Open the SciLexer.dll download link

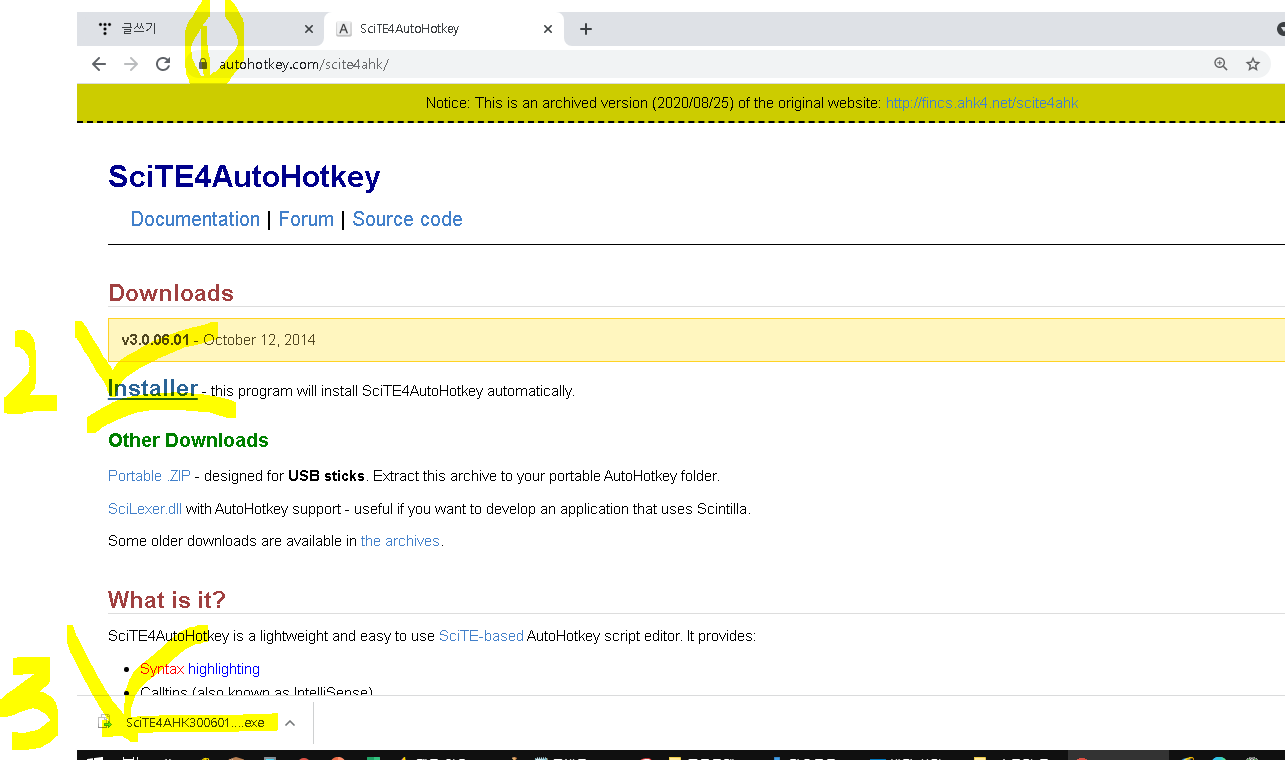(x=145, y=509)
